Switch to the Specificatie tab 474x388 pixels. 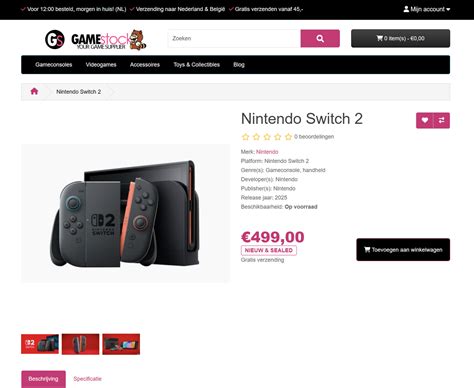[87, 379]
